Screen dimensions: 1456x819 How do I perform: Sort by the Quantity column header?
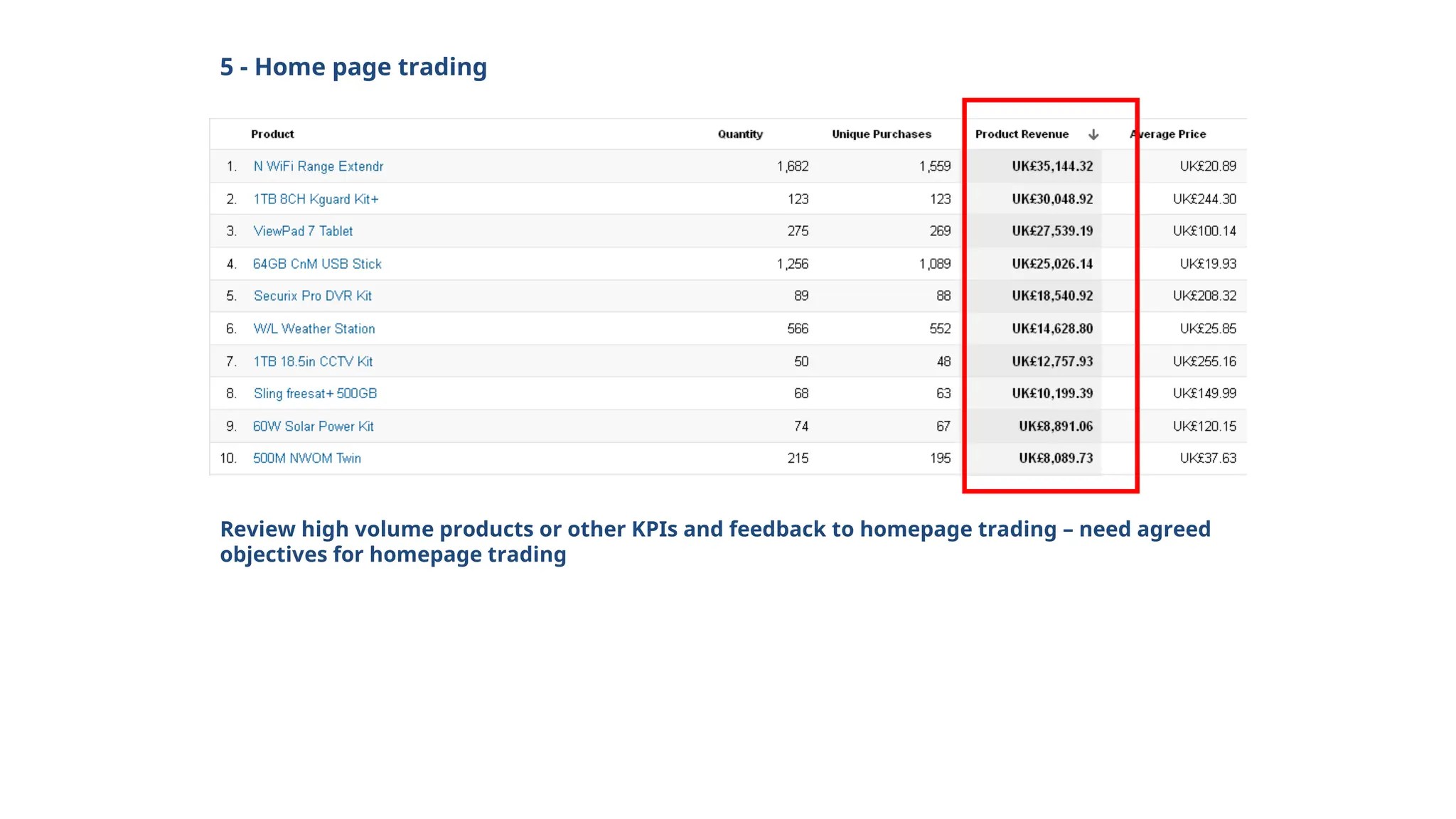point(740,134)
